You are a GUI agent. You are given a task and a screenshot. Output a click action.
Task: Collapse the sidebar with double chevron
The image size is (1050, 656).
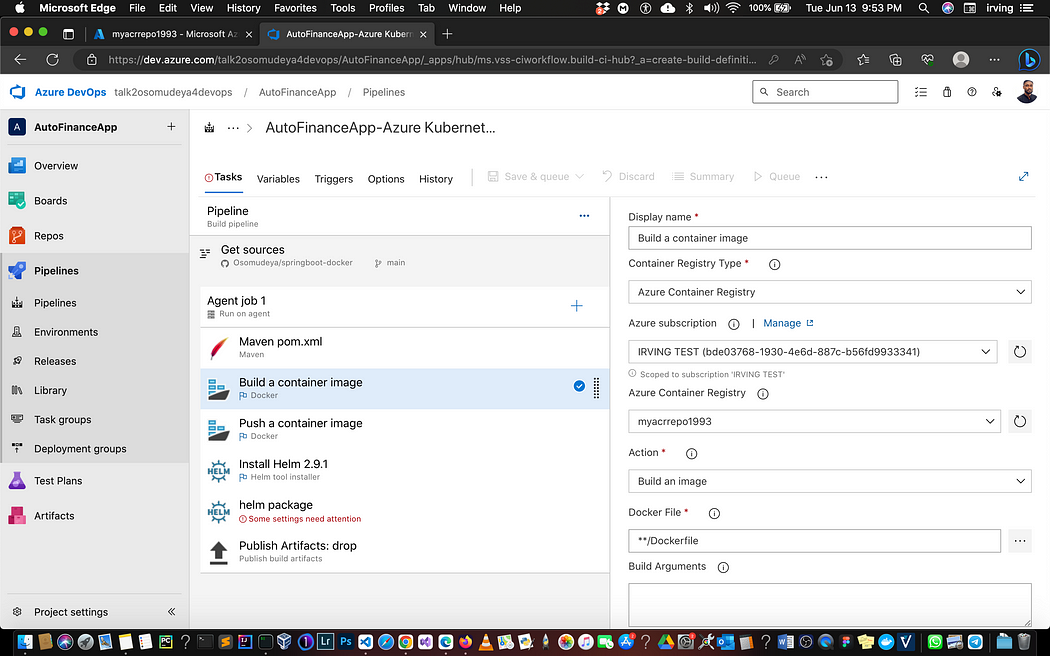pyautogui.click(x=171, y=611)
